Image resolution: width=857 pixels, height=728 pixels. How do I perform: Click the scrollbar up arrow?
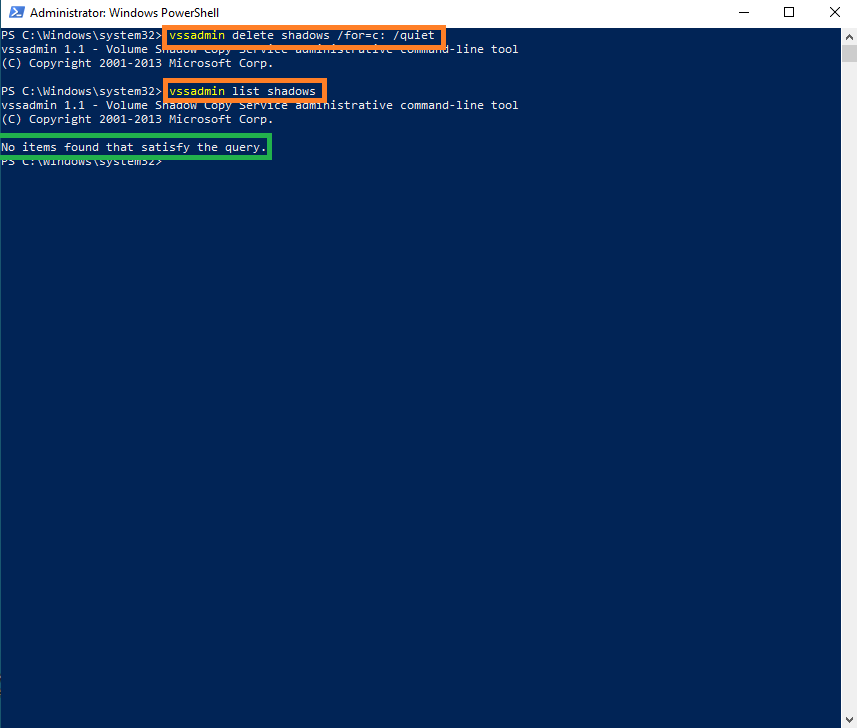849,37
